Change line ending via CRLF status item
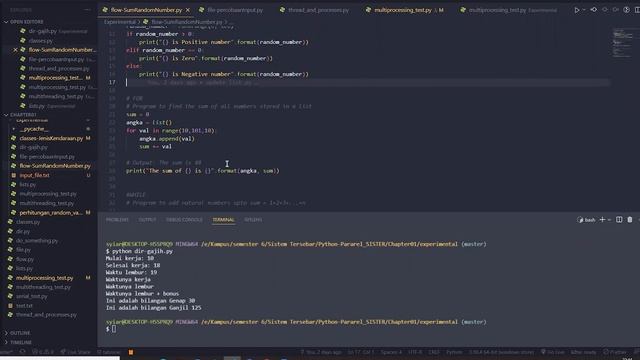This screenshot has height=360, width=640. pyautogui.click(x=434, y=352)
